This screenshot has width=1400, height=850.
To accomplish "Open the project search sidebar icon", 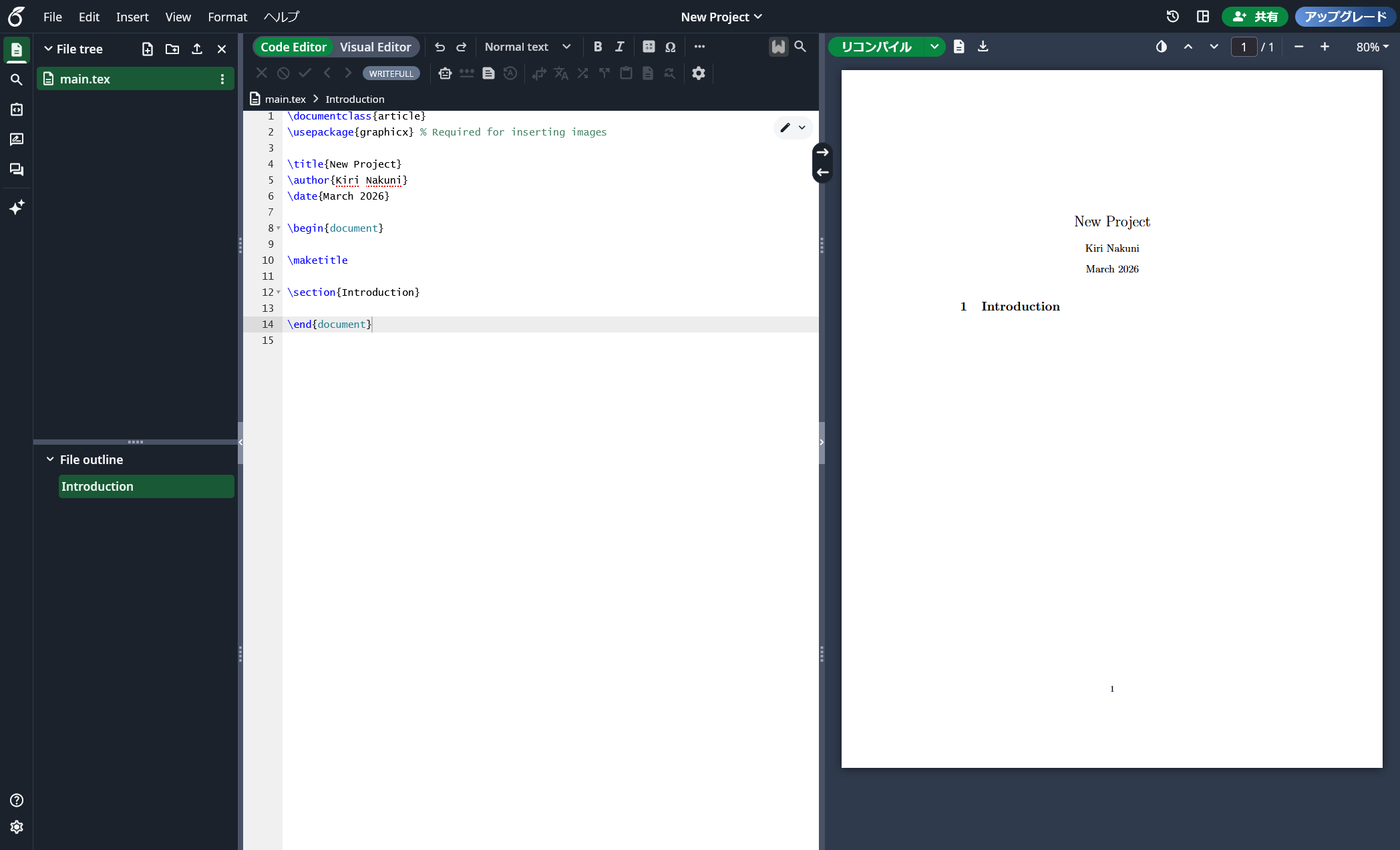I will (17, 79).
